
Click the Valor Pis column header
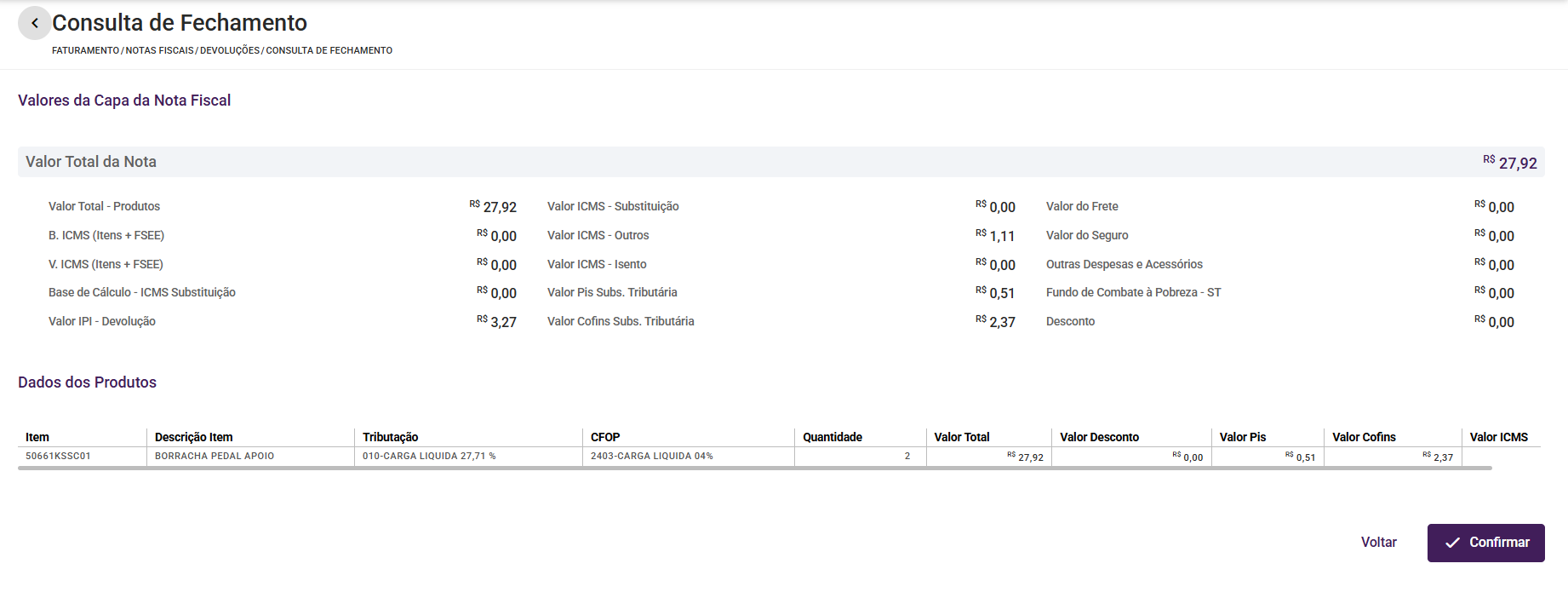(1243, 437)
